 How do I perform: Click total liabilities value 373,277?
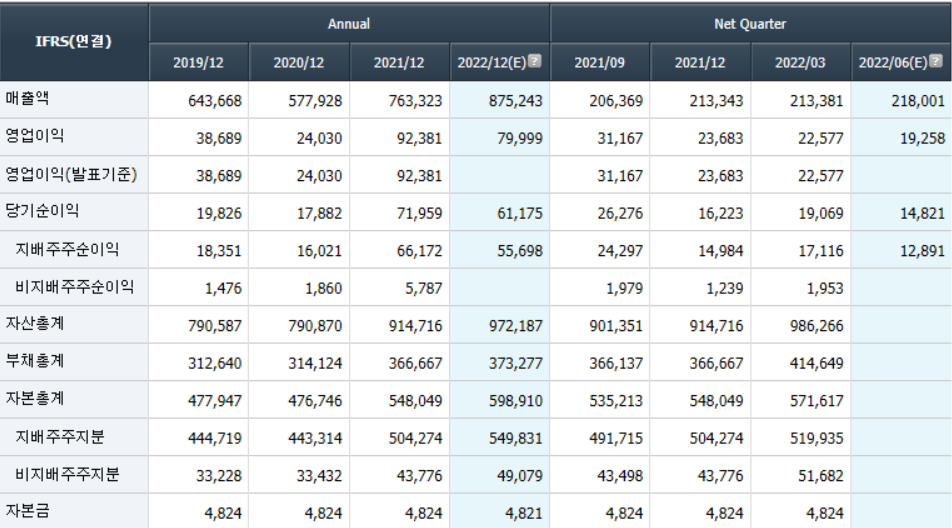click(515, 364)
